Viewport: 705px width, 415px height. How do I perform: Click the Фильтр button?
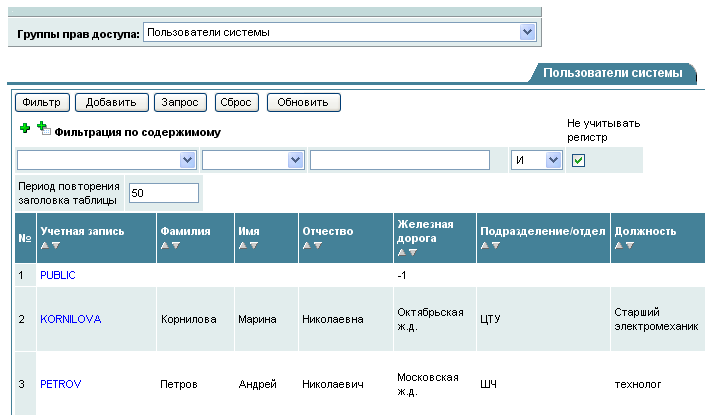42,103
